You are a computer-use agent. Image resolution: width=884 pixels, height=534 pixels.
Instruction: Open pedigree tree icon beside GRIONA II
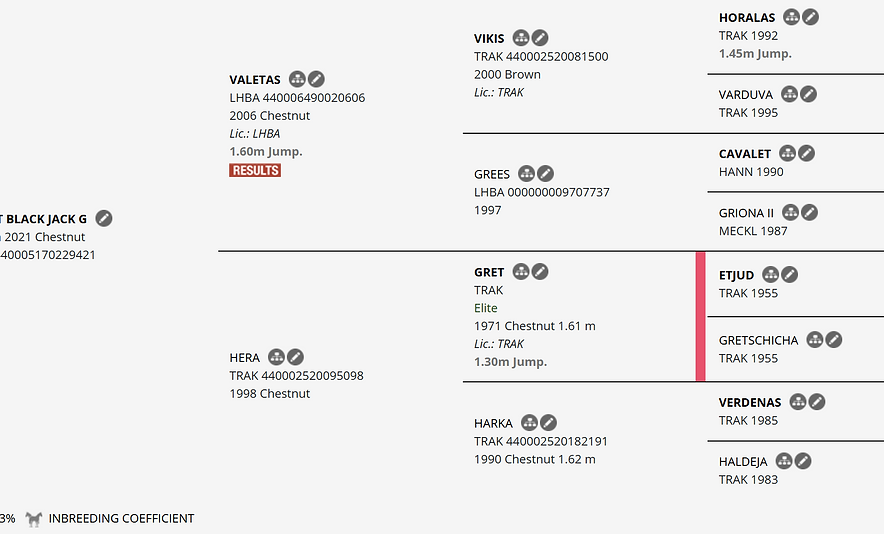point(790,212)
